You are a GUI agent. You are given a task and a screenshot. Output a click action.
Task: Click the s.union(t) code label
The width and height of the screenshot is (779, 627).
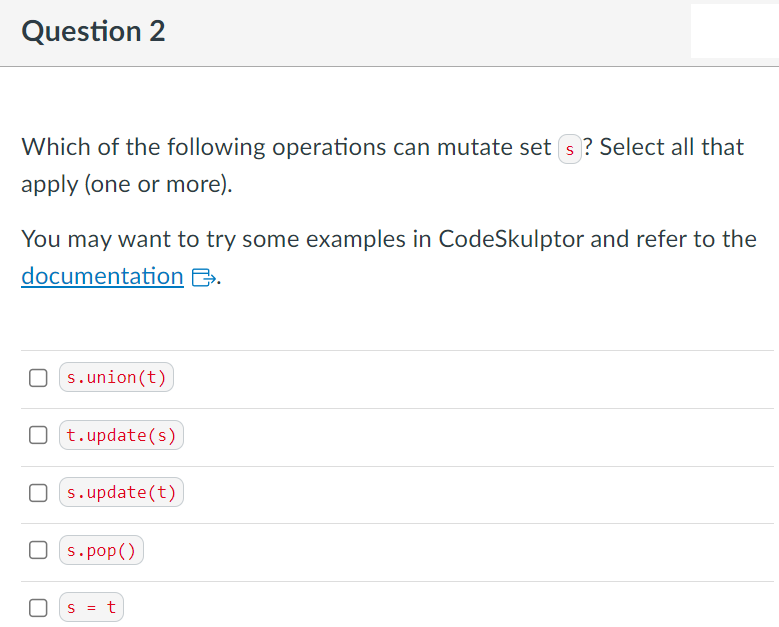(x=116, y=377)
